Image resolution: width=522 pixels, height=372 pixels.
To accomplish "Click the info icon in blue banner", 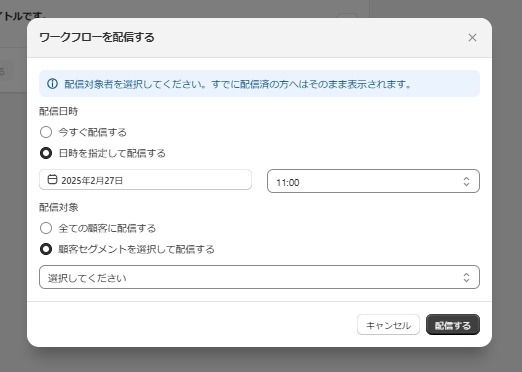I will click(52, 84).
